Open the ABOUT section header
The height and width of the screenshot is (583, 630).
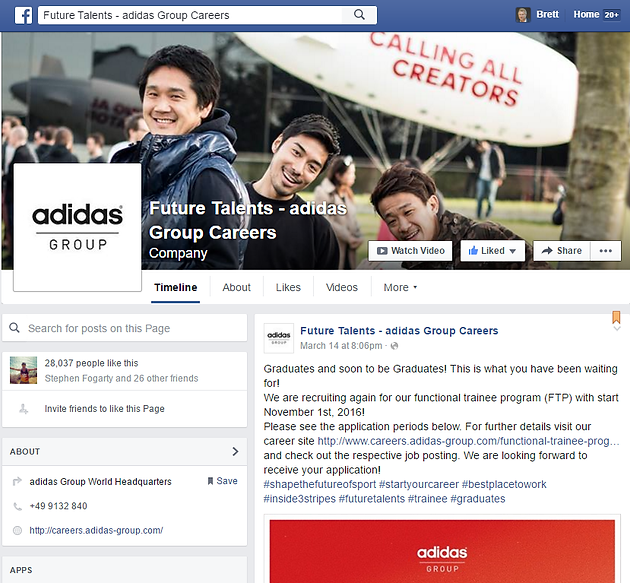coord(125,452)
